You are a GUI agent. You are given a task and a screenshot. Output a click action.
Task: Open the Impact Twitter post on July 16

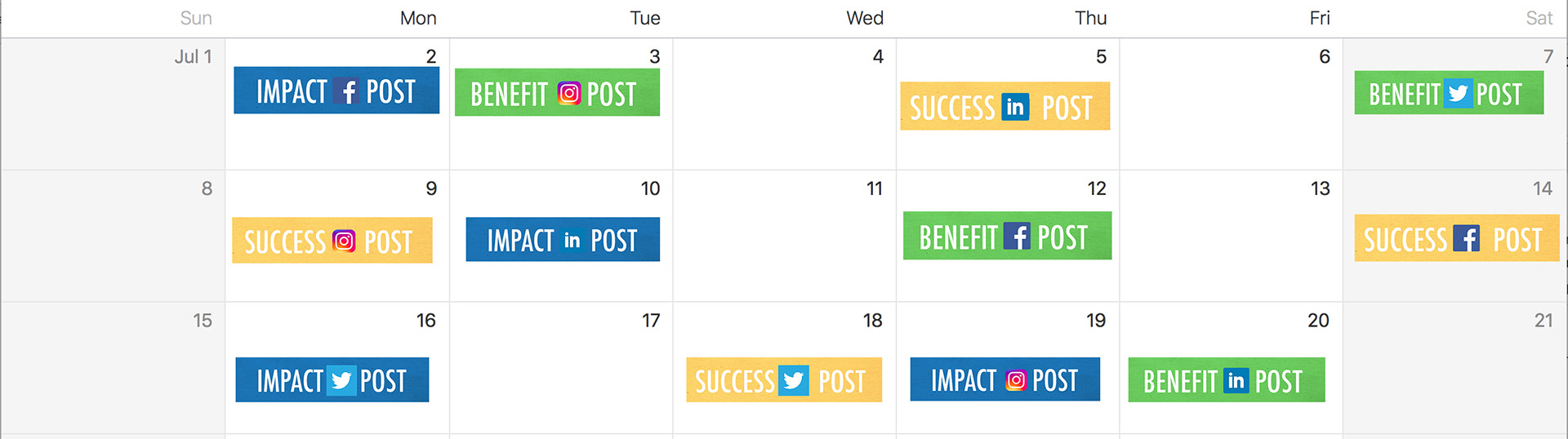332,379
